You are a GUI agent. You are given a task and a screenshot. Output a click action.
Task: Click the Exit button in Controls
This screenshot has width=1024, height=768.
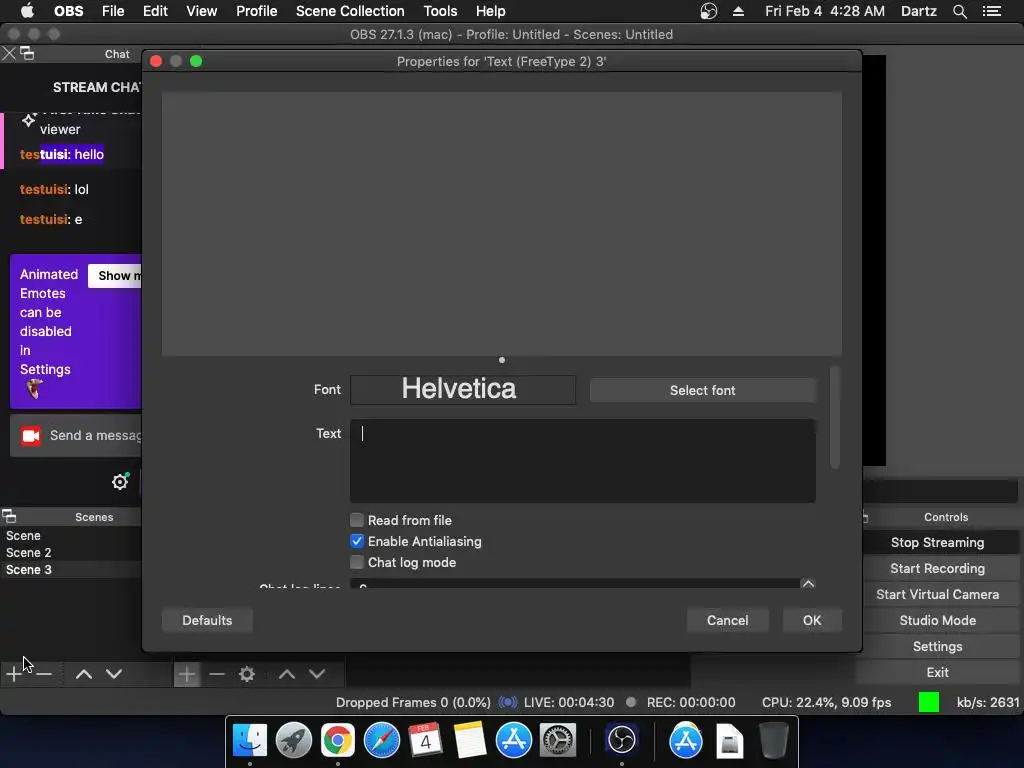pyautogui.click(x=937, y=672)
